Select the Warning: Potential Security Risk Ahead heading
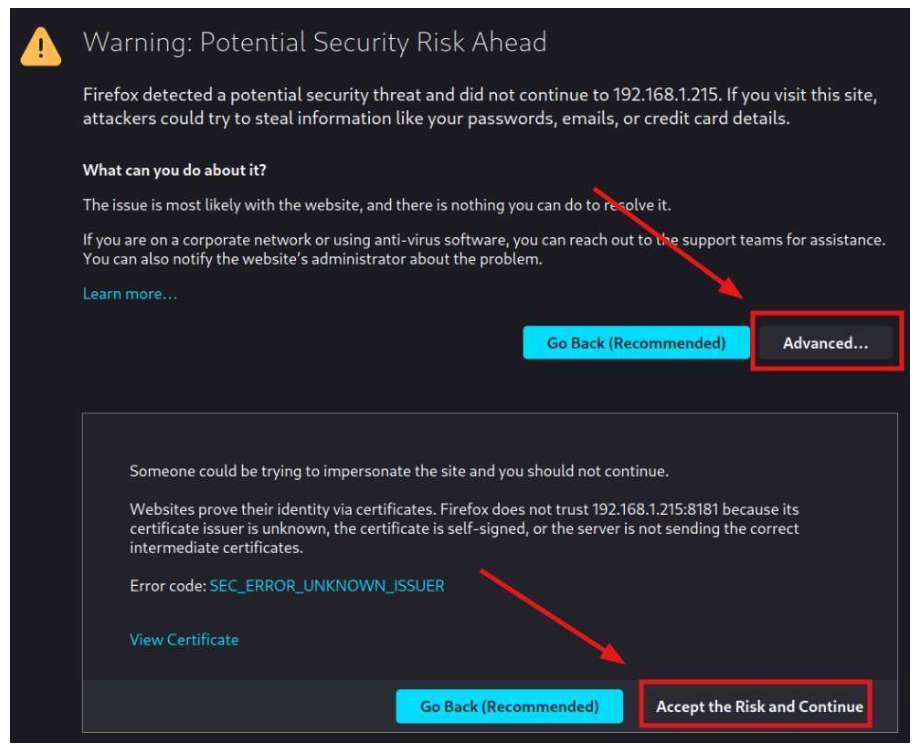The height and width of the screenshot is (747, 920). click(x=315, y=42)
